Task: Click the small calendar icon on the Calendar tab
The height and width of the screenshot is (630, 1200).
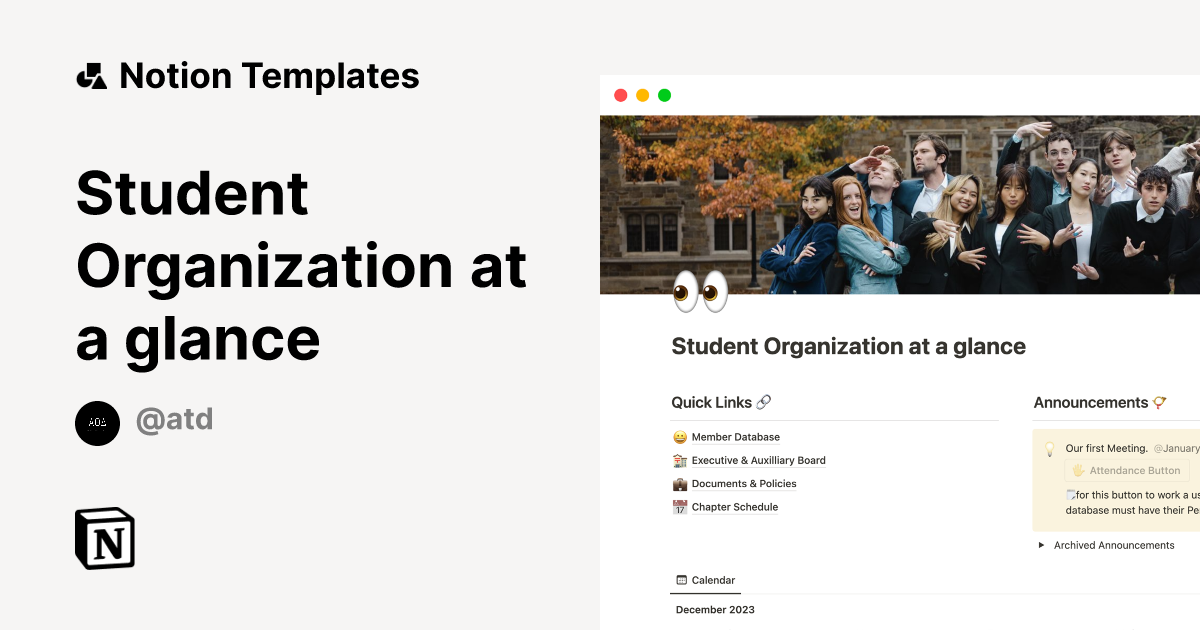Action: point(681,580)
